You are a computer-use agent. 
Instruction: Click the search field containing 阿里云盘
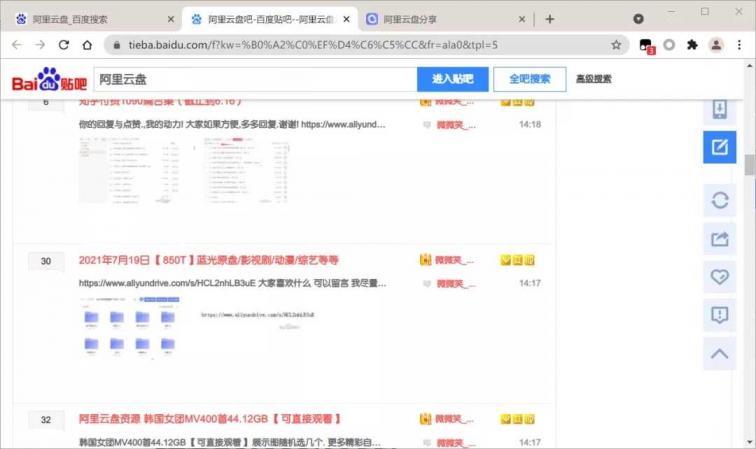(x=256, y=79)
